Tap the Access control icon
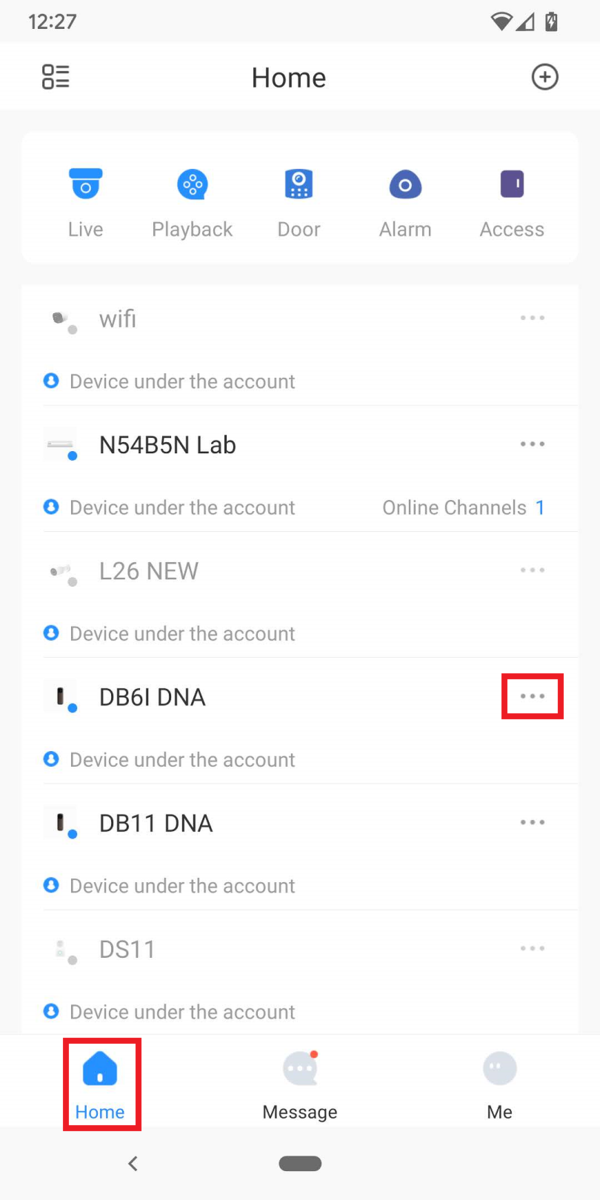The height and width of the screenshot is (1200, 600). tap(512, 186)
